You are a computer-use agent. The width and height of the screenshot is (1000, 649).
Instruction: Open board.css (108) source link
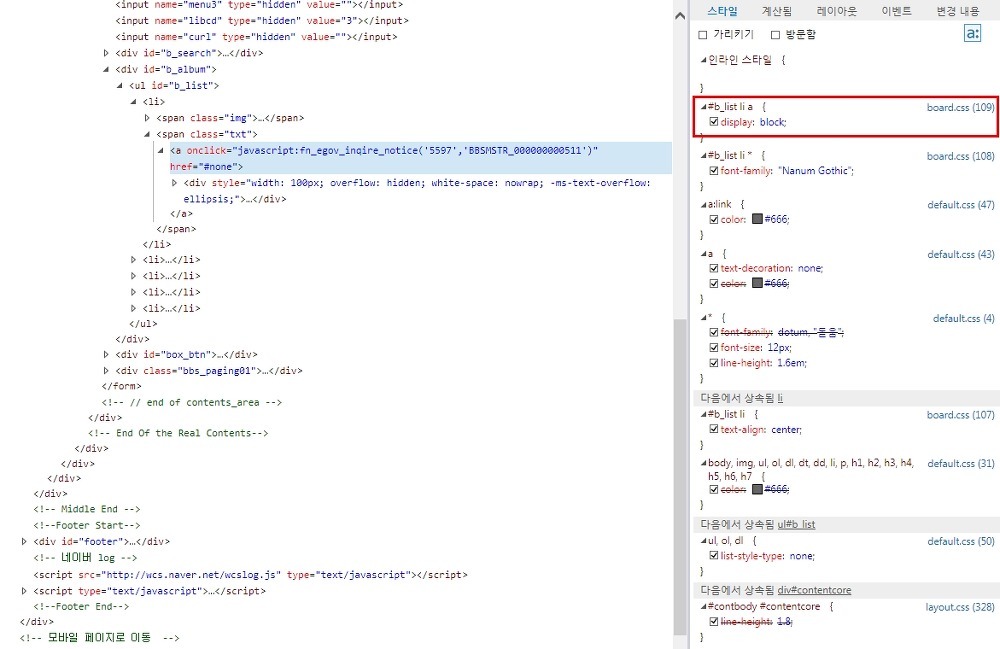click(960, 156)
